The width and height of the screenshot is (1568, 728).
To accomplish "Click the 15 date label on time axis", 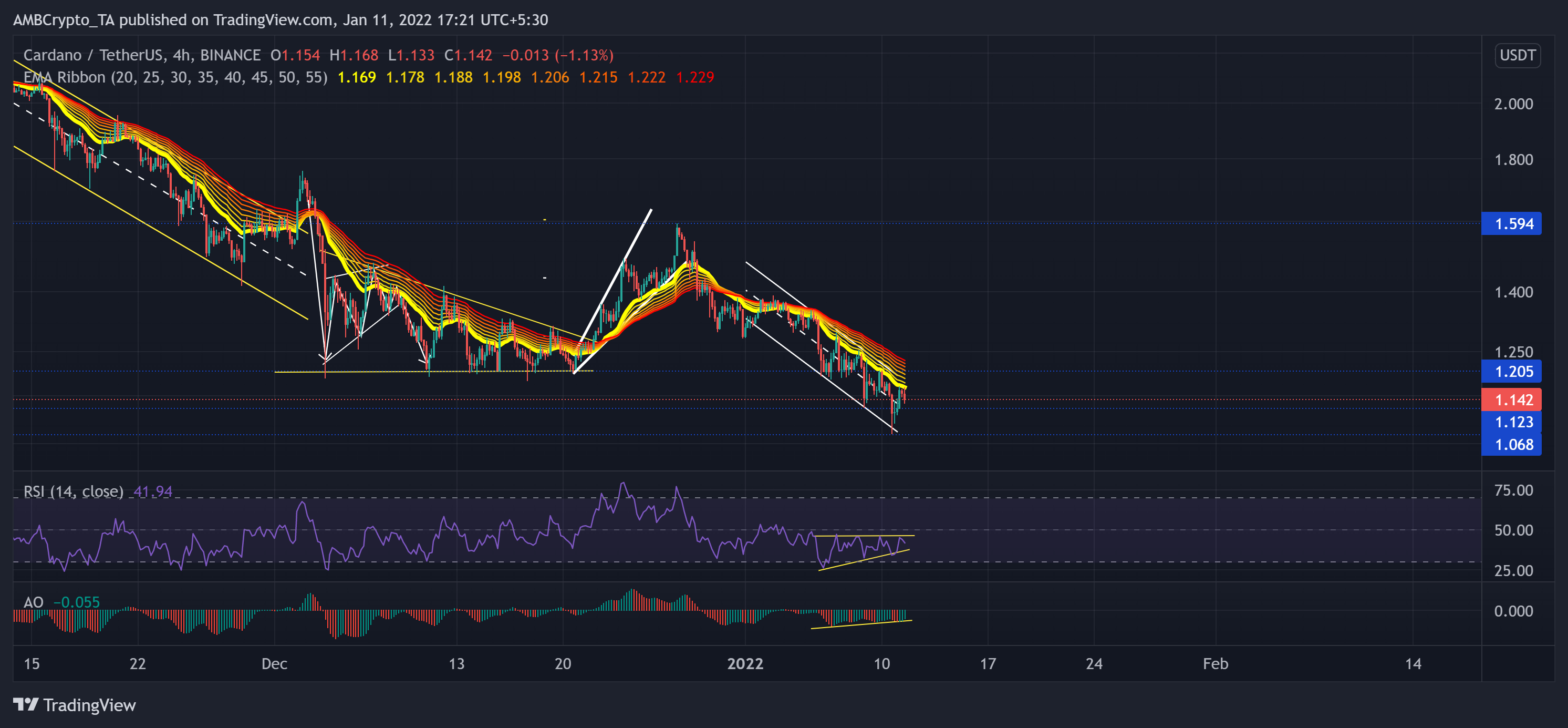I will tap(32, 663).
